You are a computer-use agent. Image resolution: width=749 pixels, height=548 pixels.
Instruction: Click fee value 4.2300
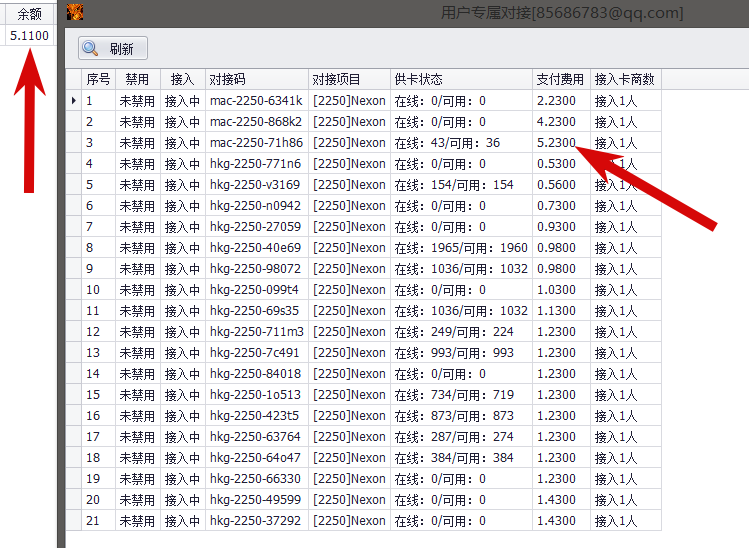[x=561, y=122]
